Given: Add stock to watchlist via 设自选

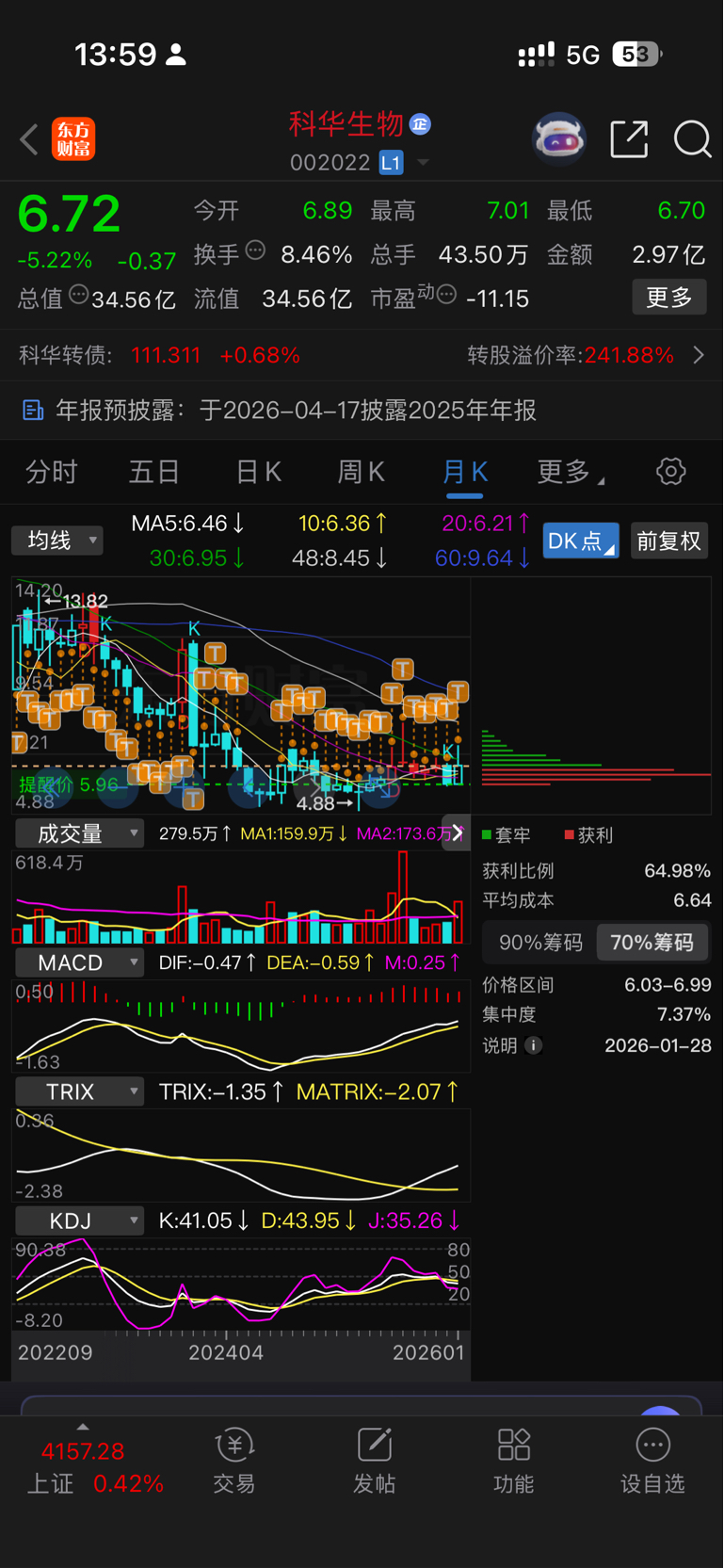Looking at the screenshot, I should pyautogui.click(x=652, y=1462).
